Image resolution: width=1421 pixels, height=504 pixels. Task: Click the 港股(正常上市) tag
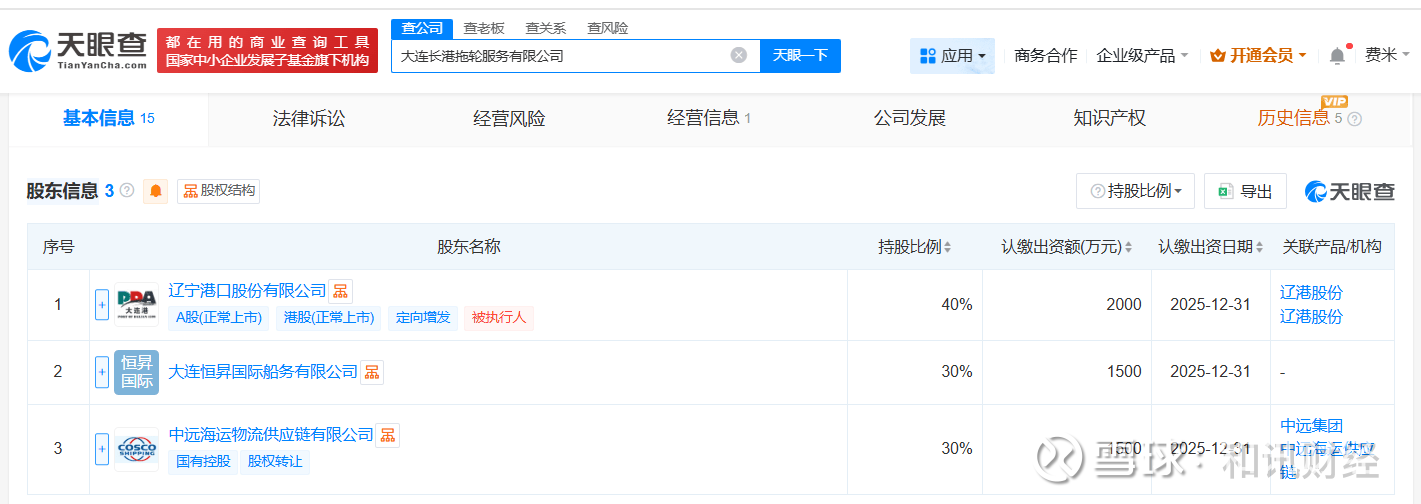(329, 318)
